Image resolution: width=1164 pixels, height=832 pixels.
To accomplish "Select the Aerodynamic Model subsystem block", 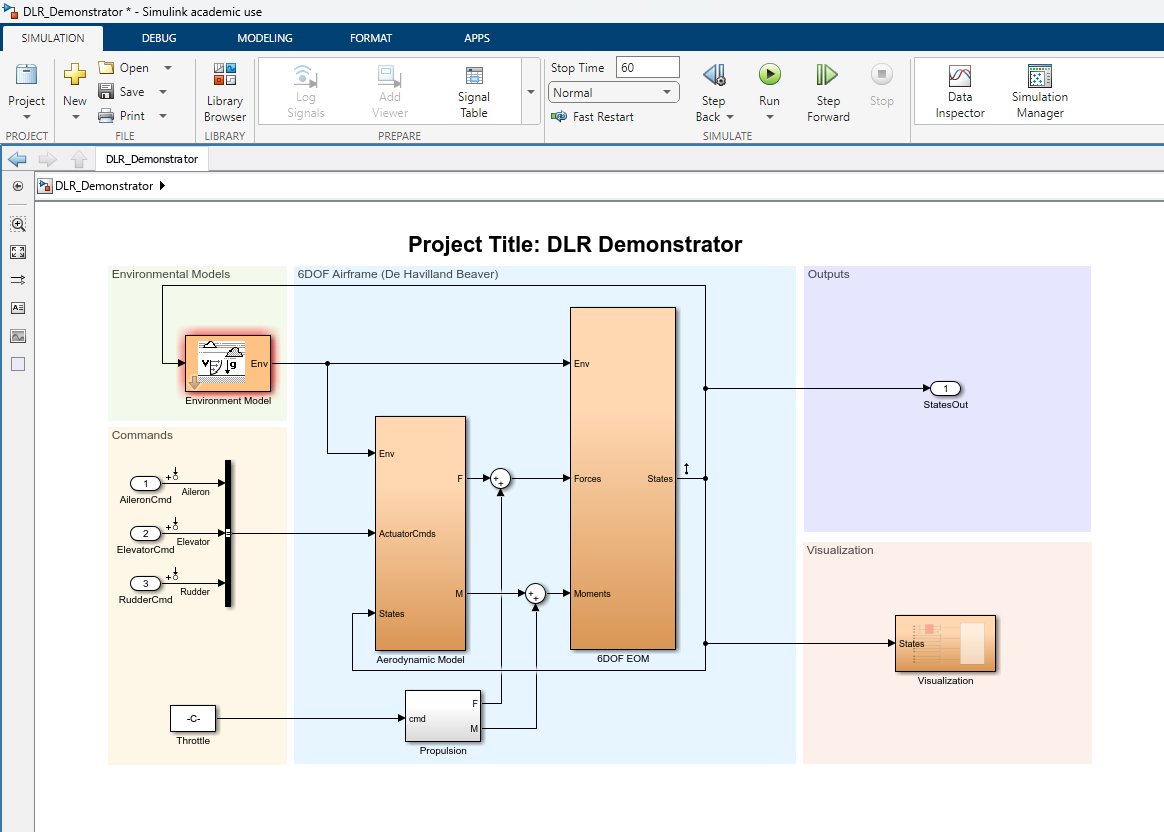I will pyautogui.click(x=420, y=534).
